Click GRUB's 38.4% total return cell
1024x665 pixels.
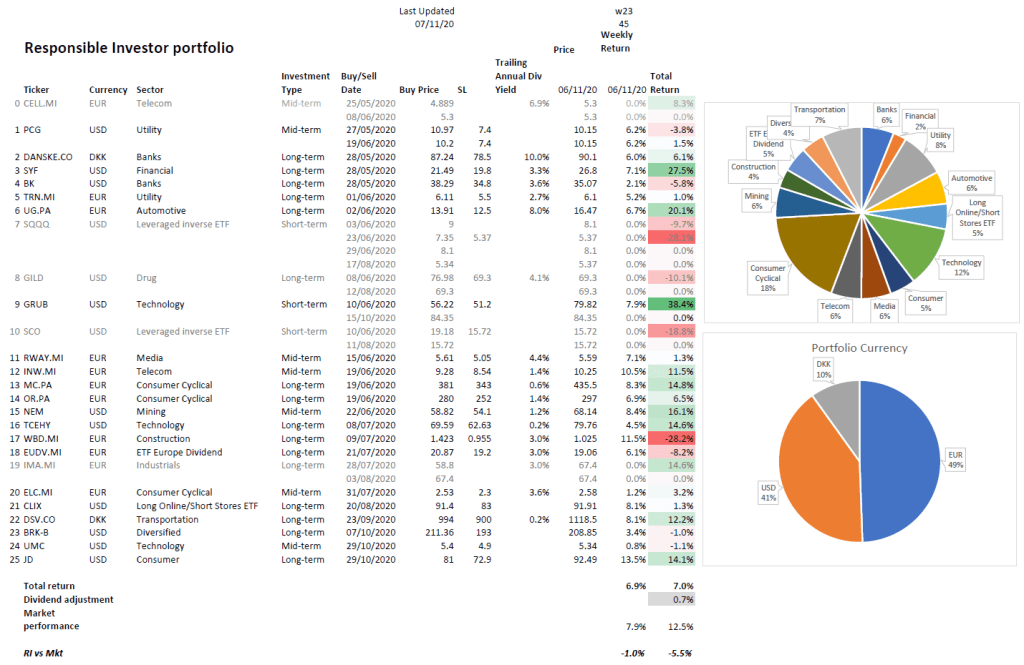point(671,304)
